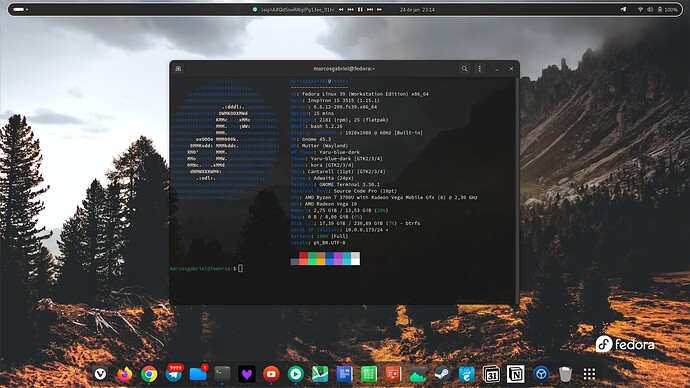Open the Files folder icon in dock
Screen dimensions: 690x388
[198, 373]
